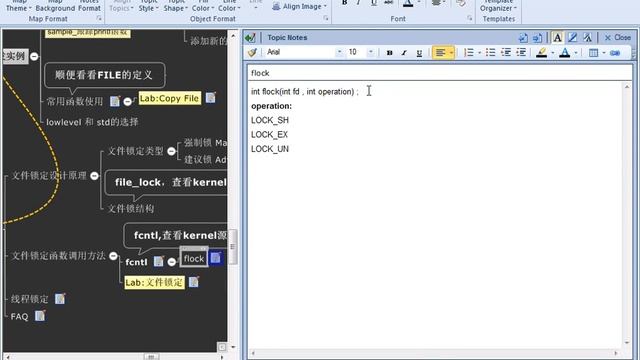Select 'Lab:Copy File' topic
This screenshot has height=360, width=640.
click(x=169, y=98)
